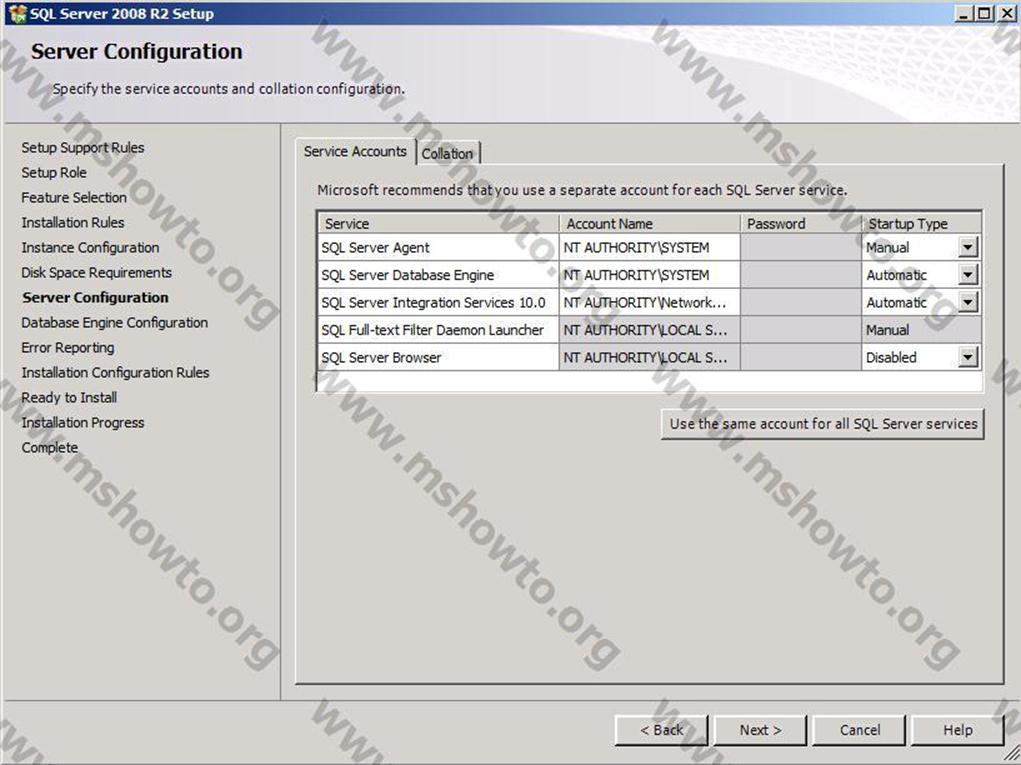The image size is (1021, 765).
Task: Click Installation Progress step
Action: click(83, 423)
